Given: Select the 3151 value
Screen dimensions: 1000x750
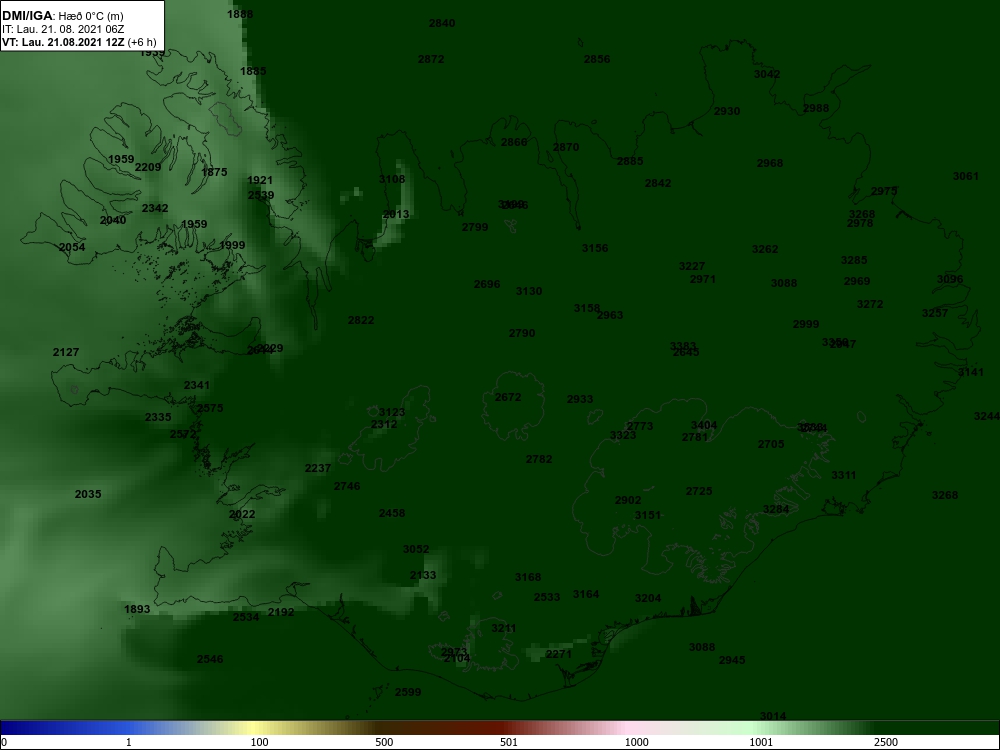Looking at the screenshot, I should [648, 515].
